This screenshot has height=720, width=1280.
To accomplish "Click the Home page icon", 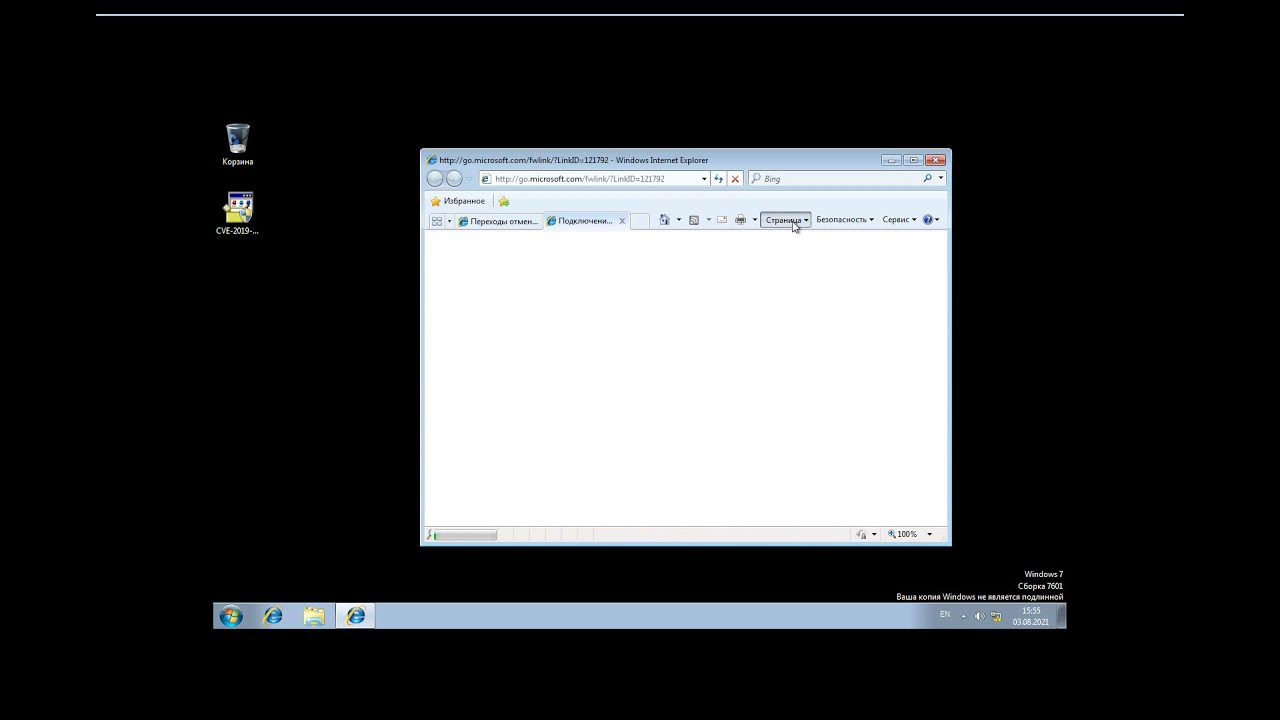I will (664, 220).
